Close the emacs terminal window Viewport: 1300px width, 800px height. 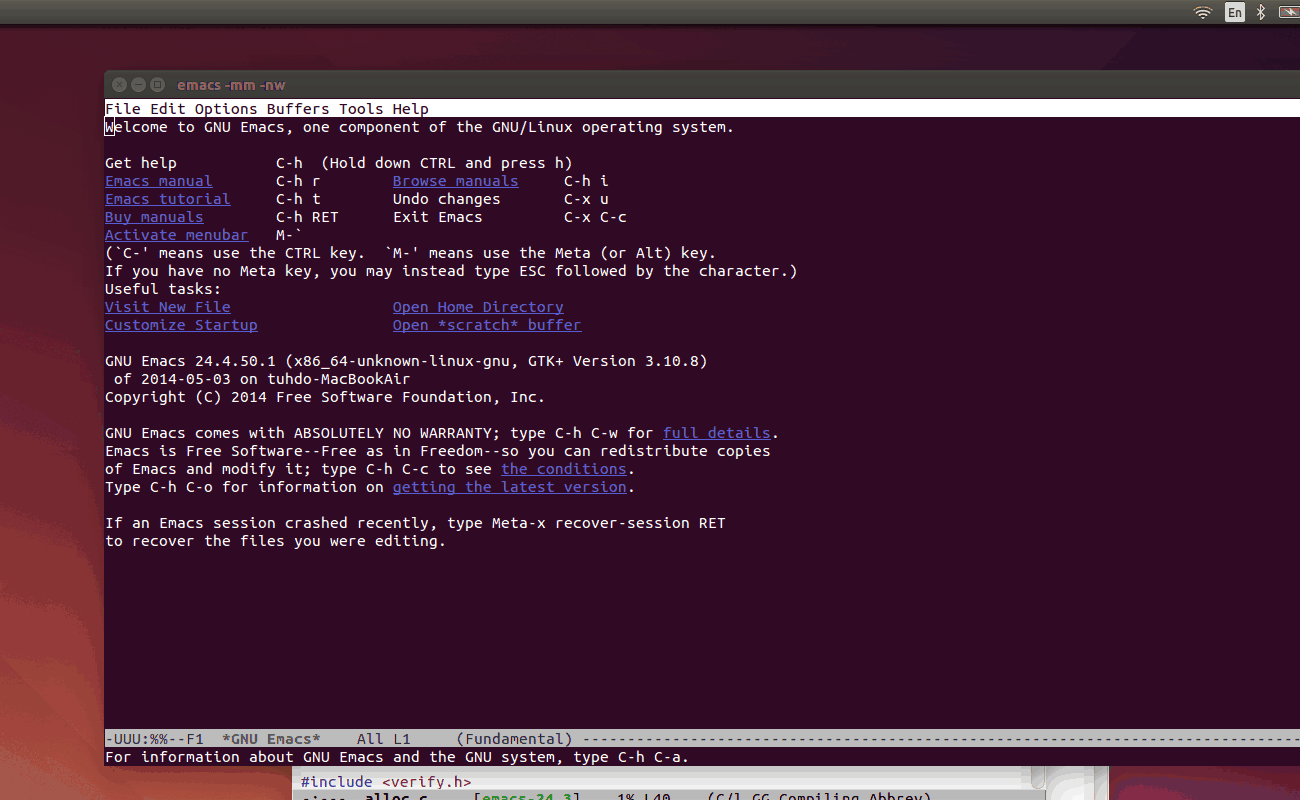pyautogui.click(x=119, y=85)
